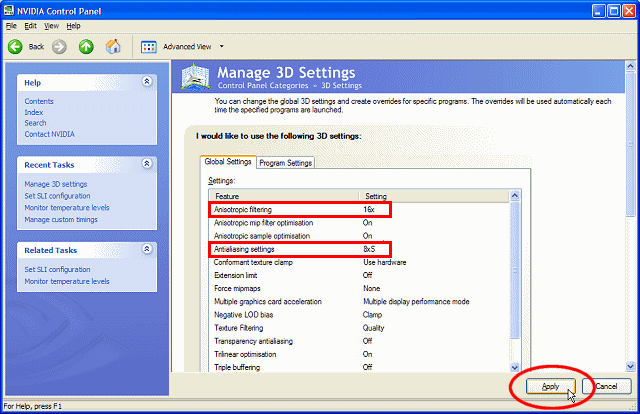Select the Texture Filtering row
Viewport: 640px width, 414px height.
point(359,328)
